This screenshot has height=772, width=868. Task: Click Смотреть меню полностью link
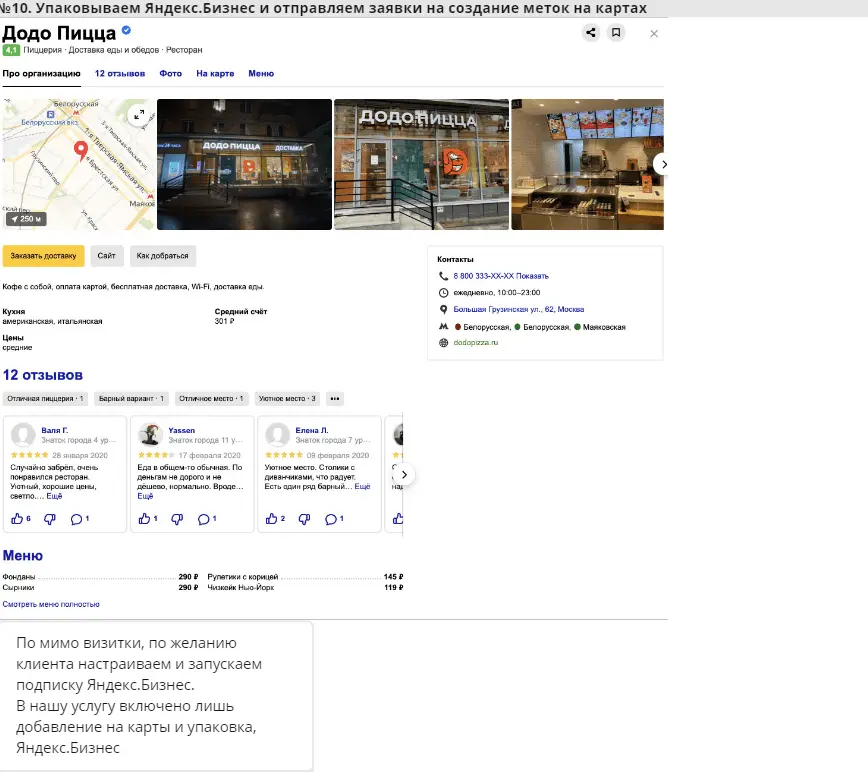[x=51, y=604]
